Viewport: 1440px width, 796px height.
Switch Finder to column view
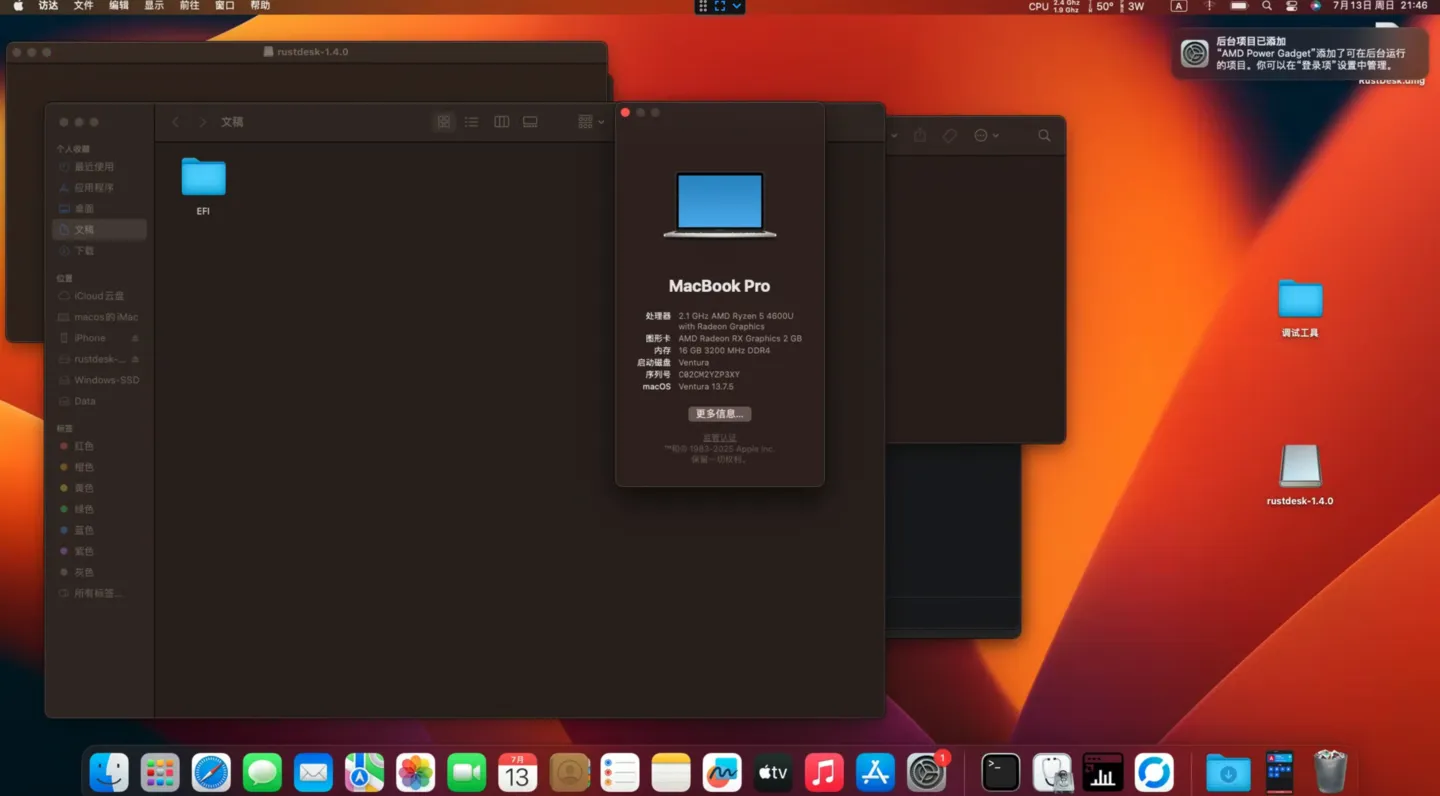501,122
